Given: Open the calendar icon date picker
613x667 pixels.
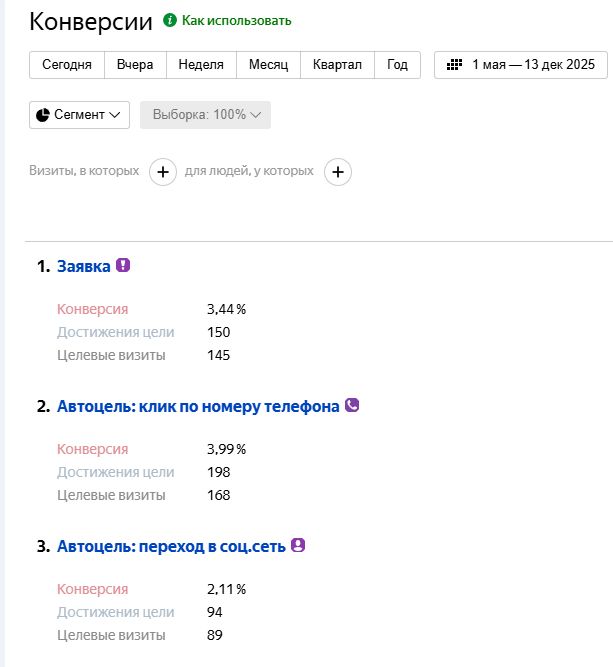Looking at the screenshot, I should (454, 65).
